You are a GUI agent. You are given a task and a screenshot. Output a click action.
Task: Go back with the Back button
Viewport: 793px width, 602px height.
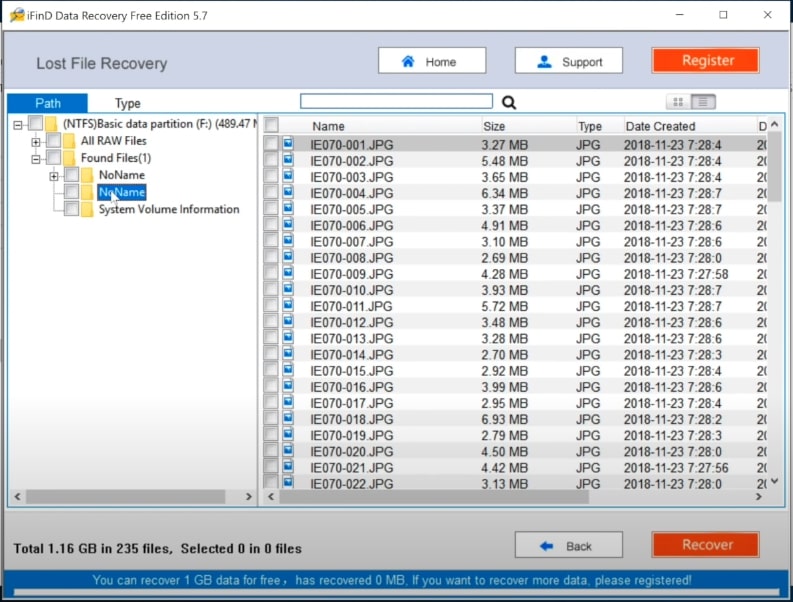click(568, 545)
